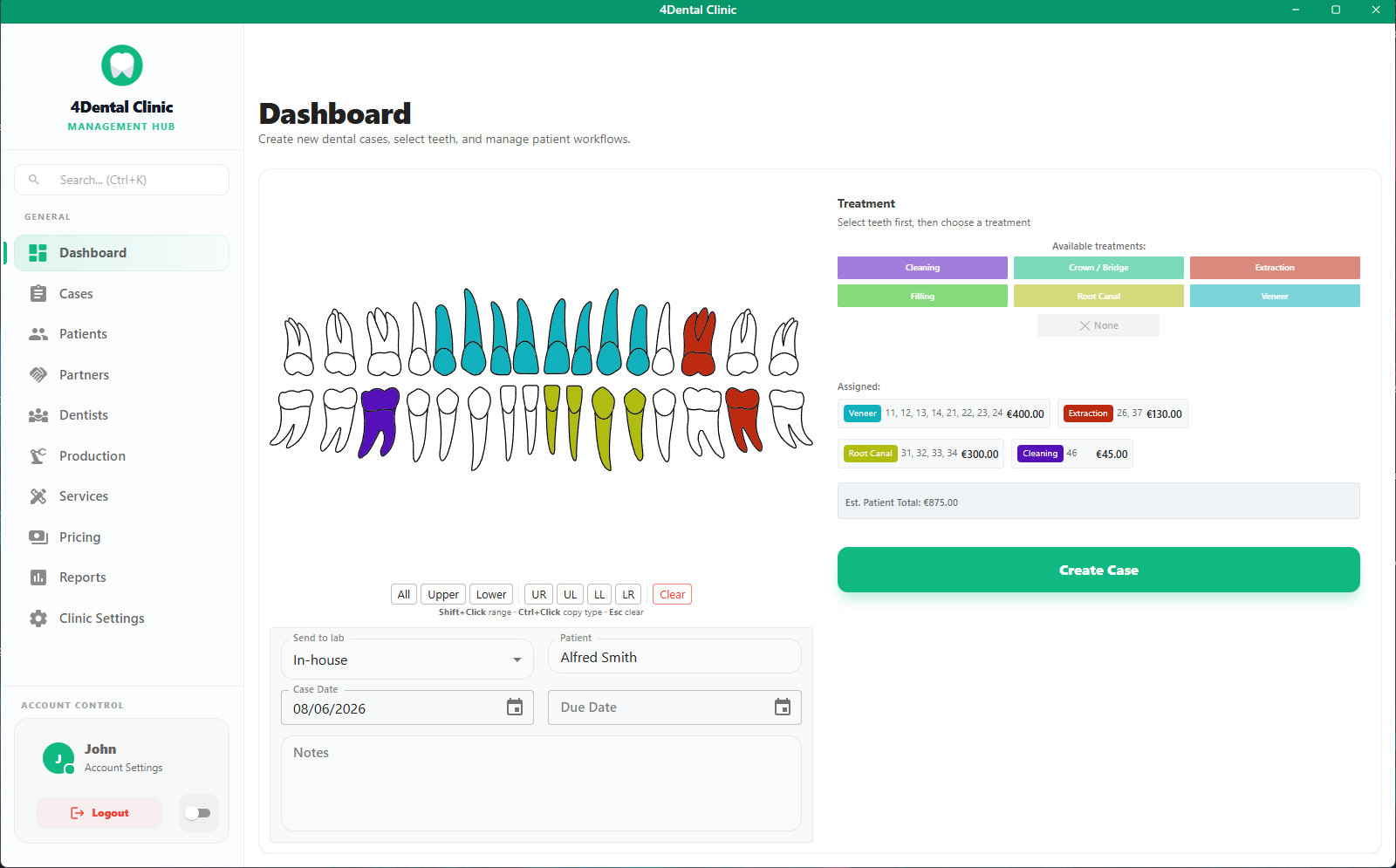Open the Services page
The width and height of the screenshot is (1396, 868).
point(122,496)
